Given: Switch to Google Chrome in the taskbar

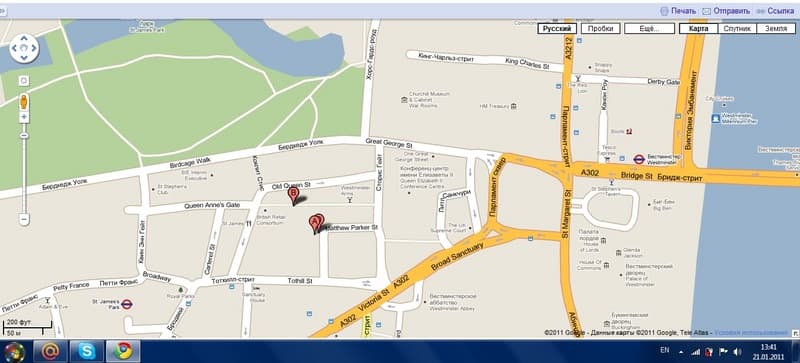Looking at the screenshot, I should 123,351.
